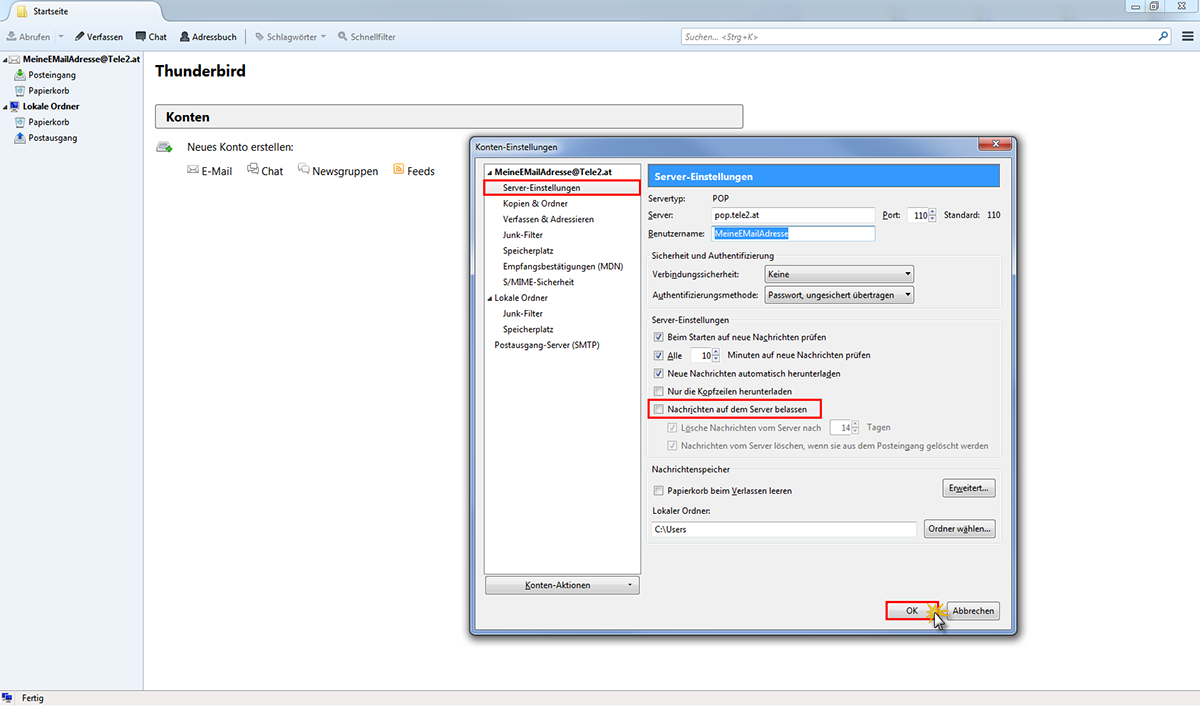This screenshot has width=1200, height=706.
Task: Toggle Beim Starten auf neue Nachrichten prüfen
Action: click(x=658, y=337)
